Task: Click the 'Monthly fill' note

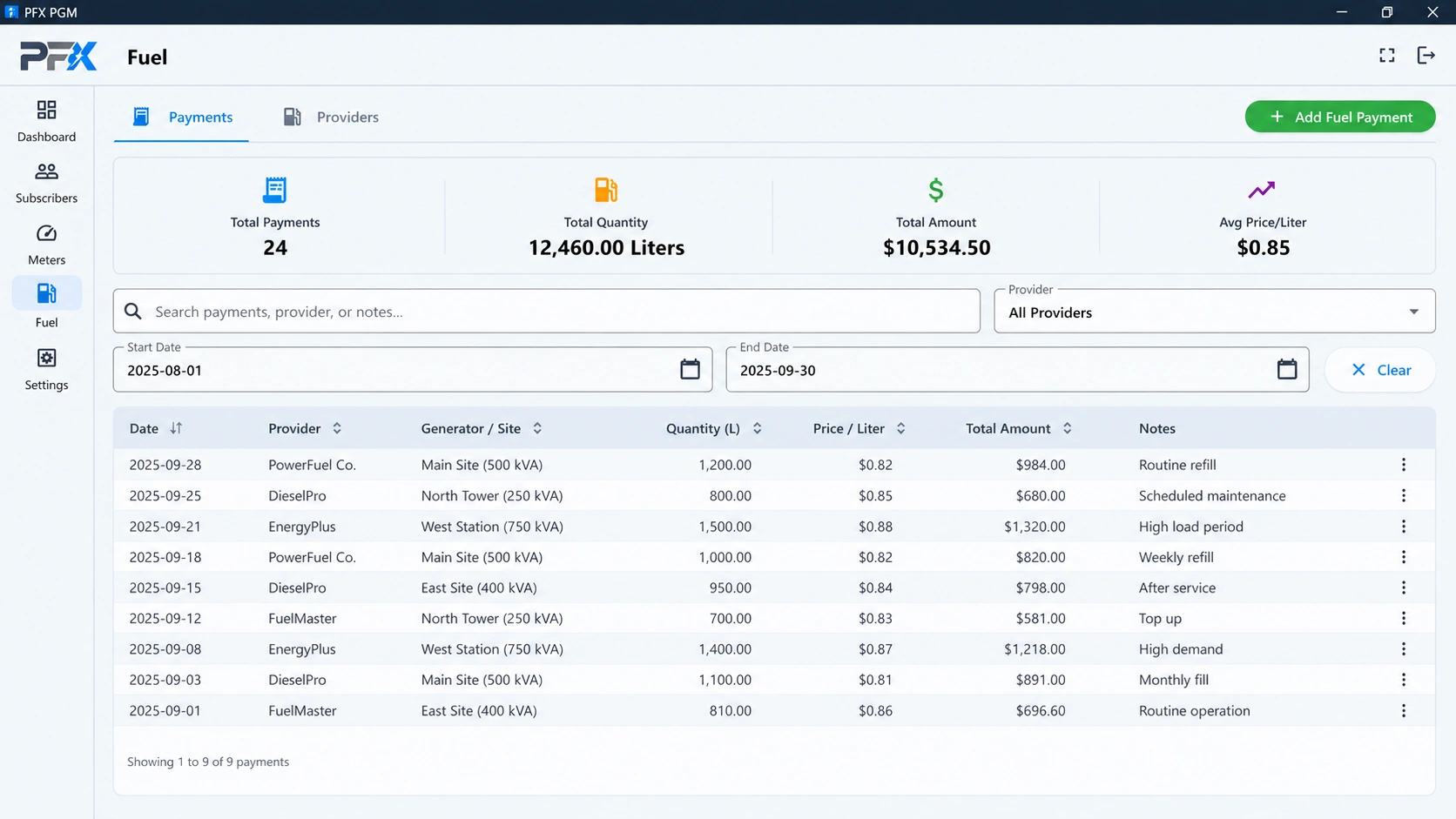Action: coord(1174,680)
